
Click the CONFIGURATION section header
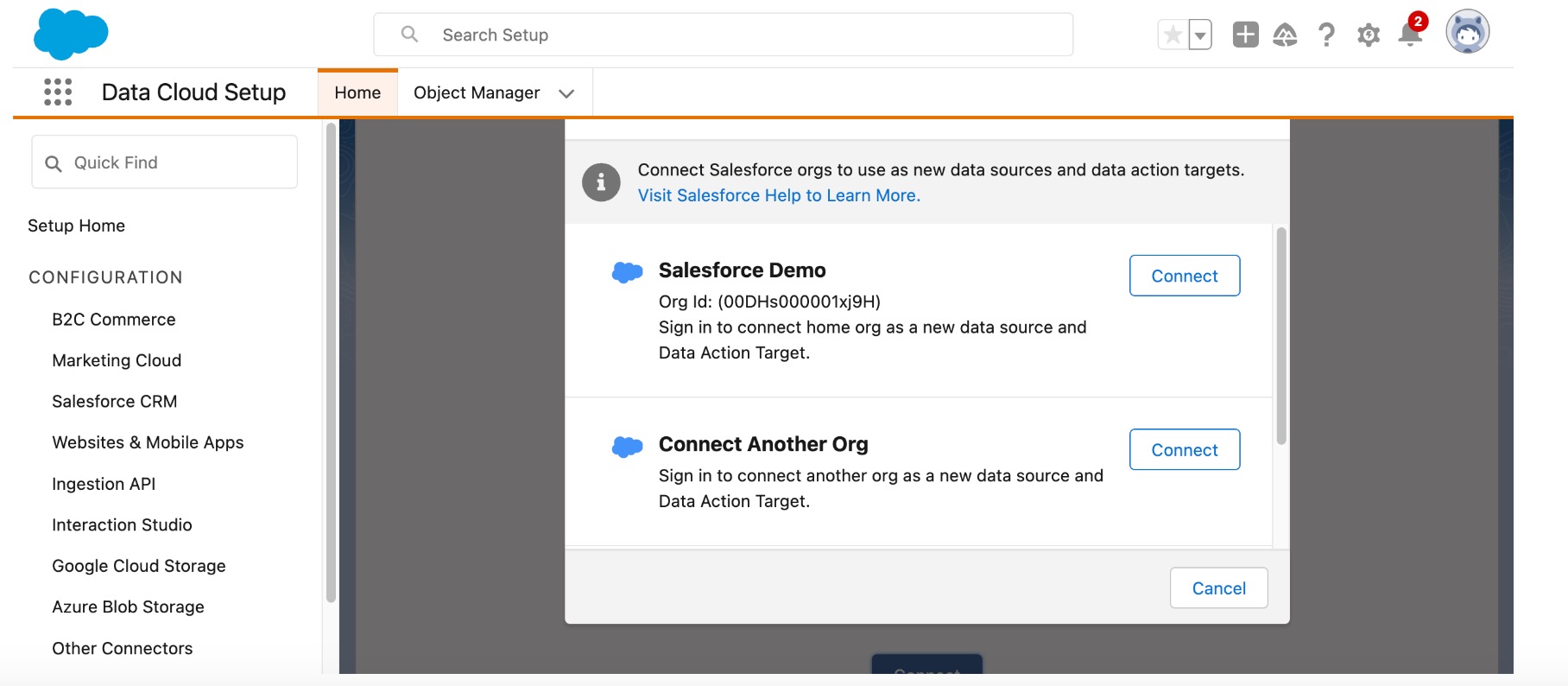click(x=105, y=277)
